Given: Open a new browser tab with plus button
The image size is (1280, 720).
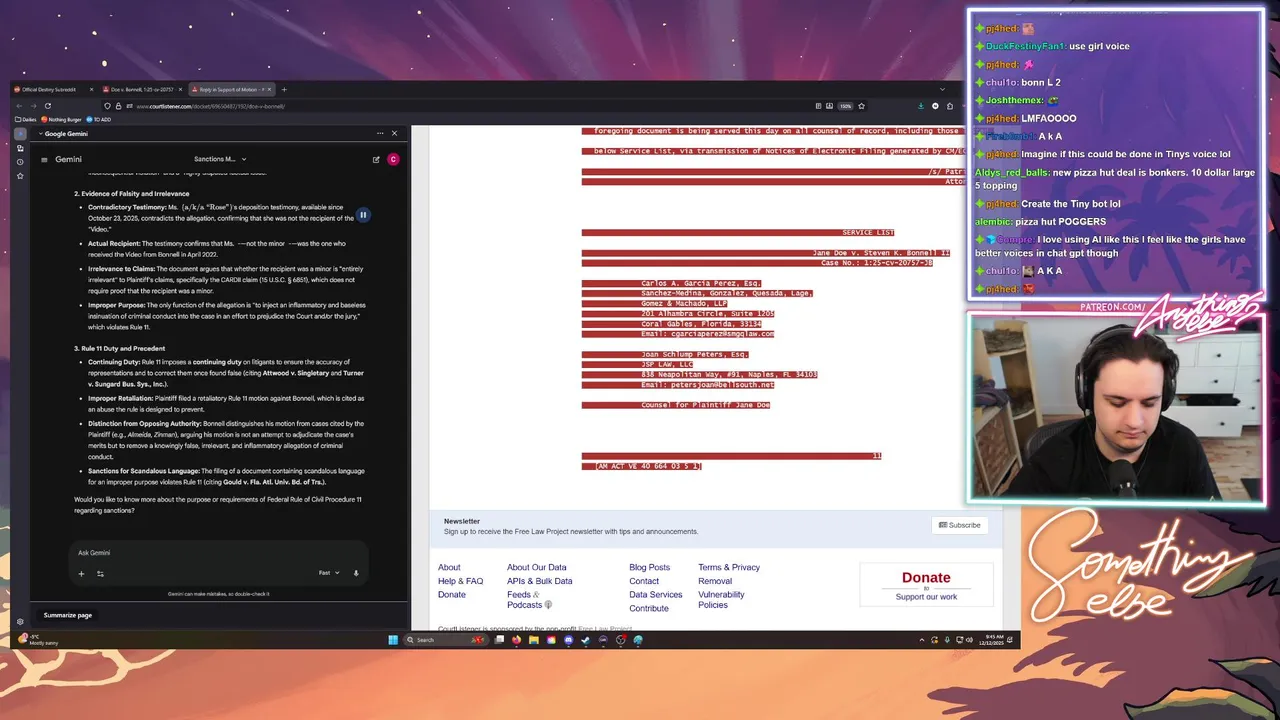Looking at the screenshot, I should pos(284,90).
